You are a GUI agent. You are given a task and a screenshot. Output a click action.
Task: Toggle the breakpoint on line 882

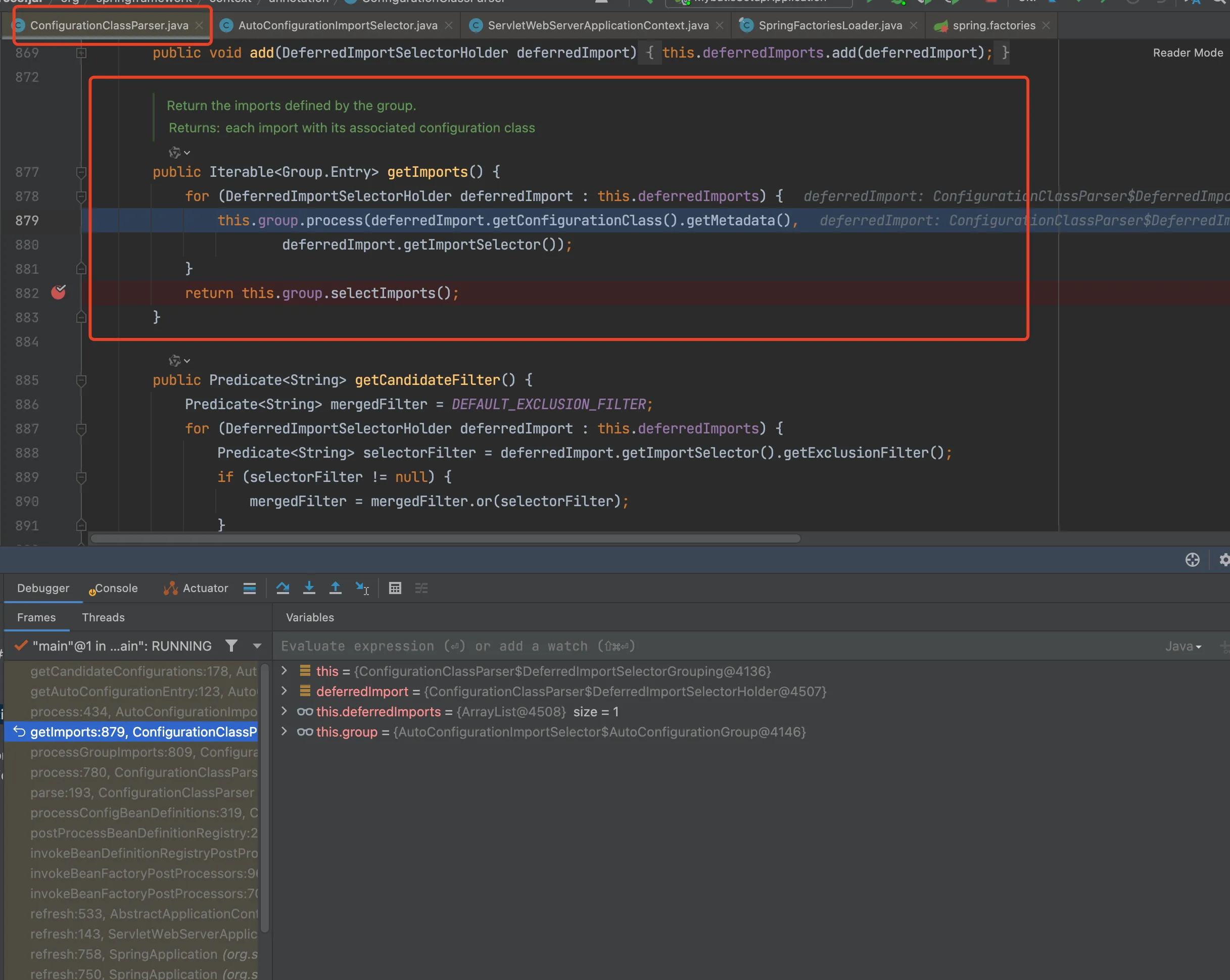click(x=58, y=292)
